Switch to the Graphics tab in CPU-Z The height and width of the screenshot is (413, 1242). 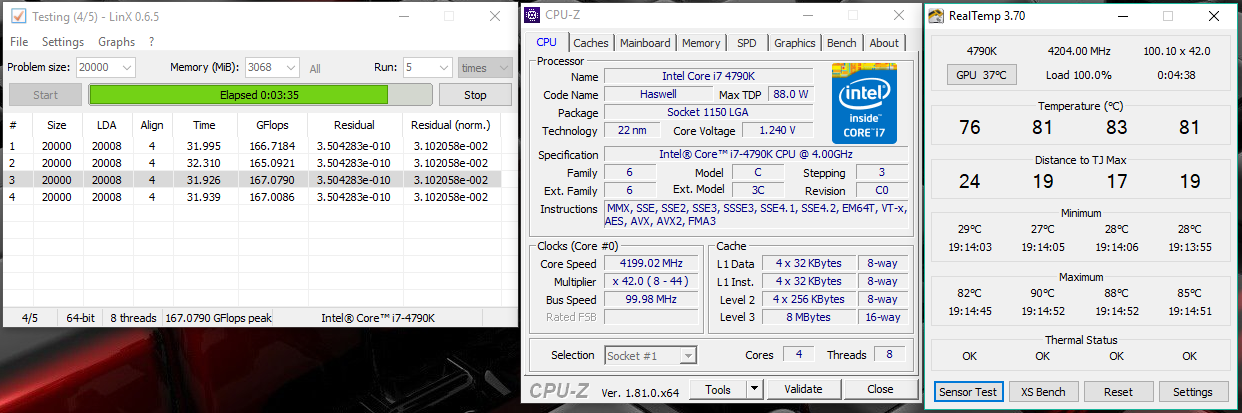(x=795, y=43)
